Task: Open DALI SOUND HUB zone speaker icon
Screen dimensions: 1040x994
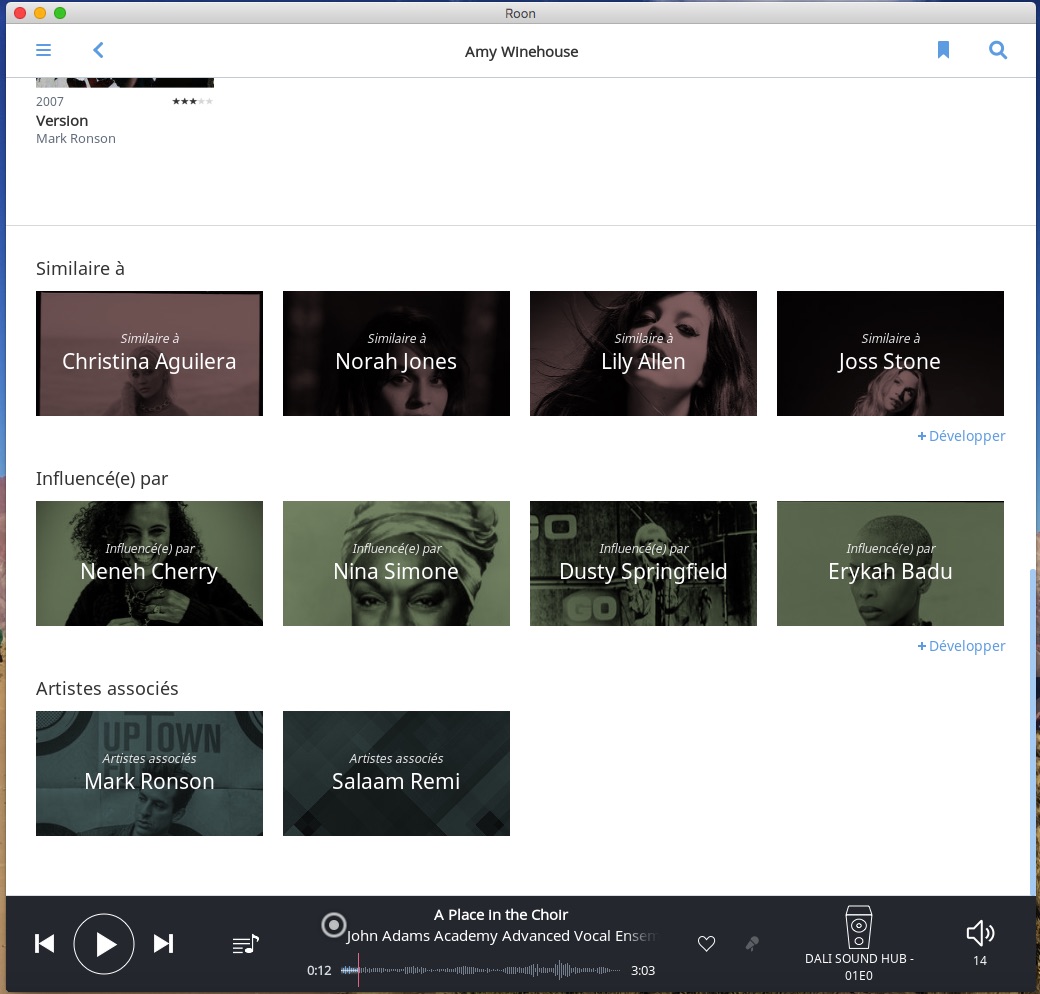Action: pyautogui.click(x=858, y=927)
